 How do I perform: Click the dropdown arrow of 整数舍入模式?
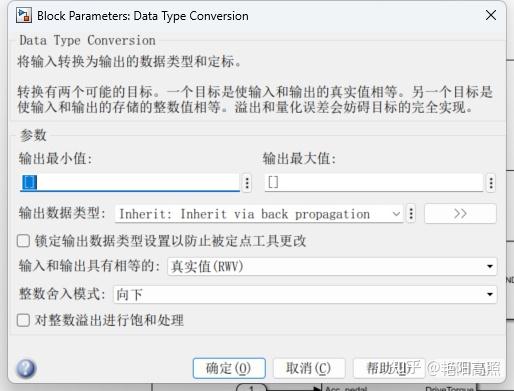click(x=490, y=294)
